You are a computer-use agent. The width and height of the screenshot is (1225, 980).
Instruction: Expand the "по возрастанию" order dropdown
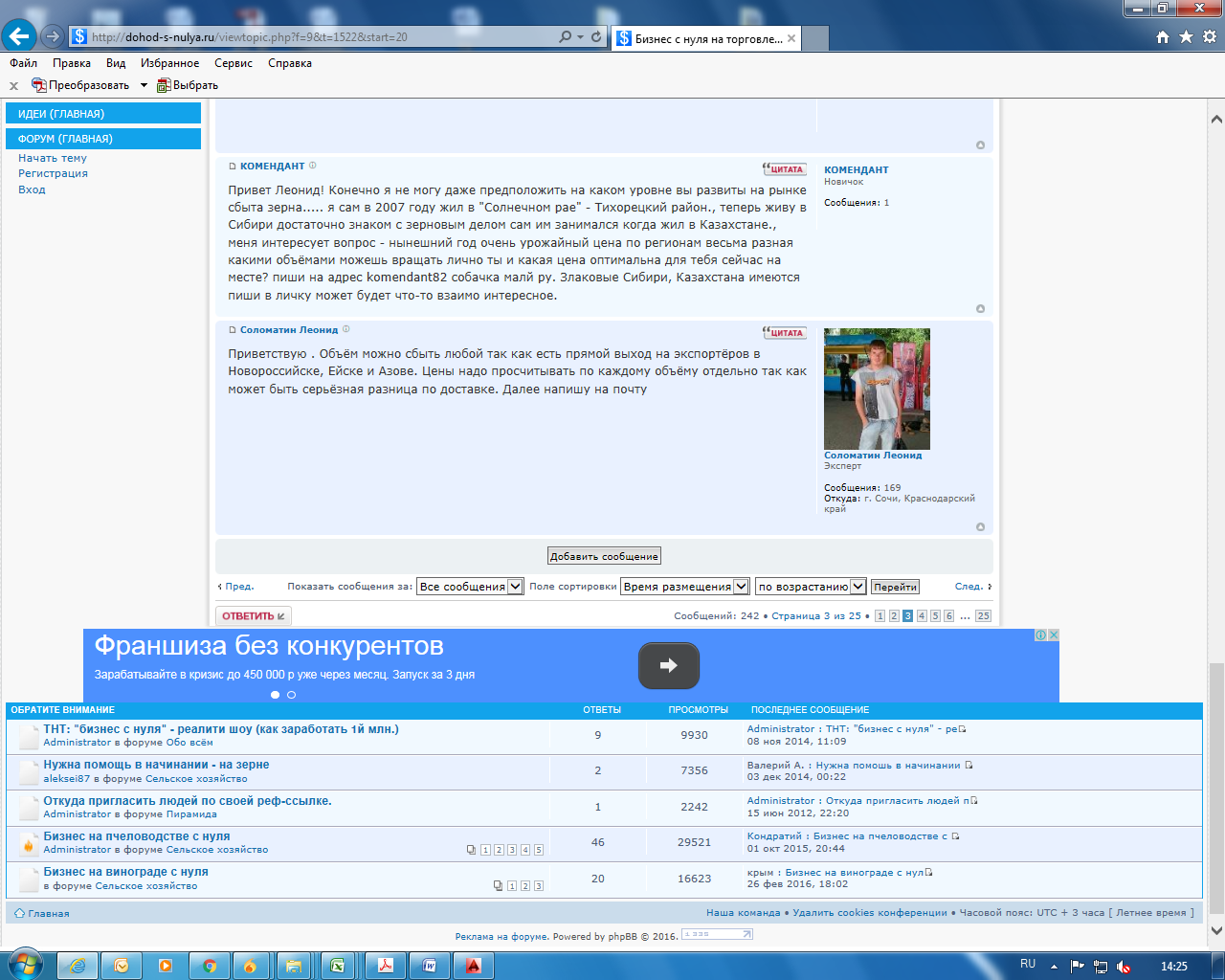857,587
